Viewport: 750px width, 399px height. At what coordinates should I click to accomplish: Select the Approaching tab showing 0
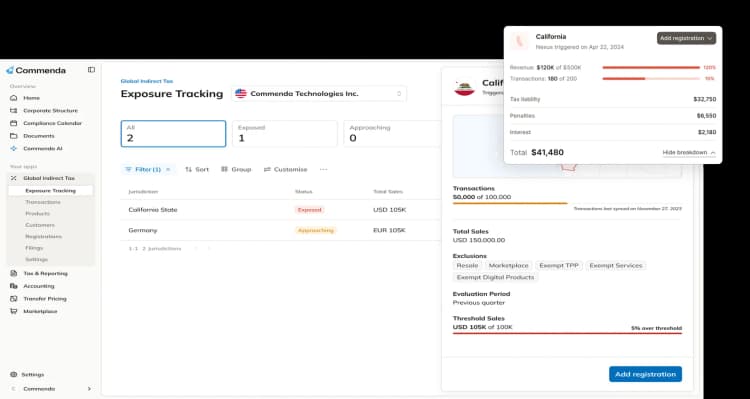pyautogui.click(x=392, y=133)
